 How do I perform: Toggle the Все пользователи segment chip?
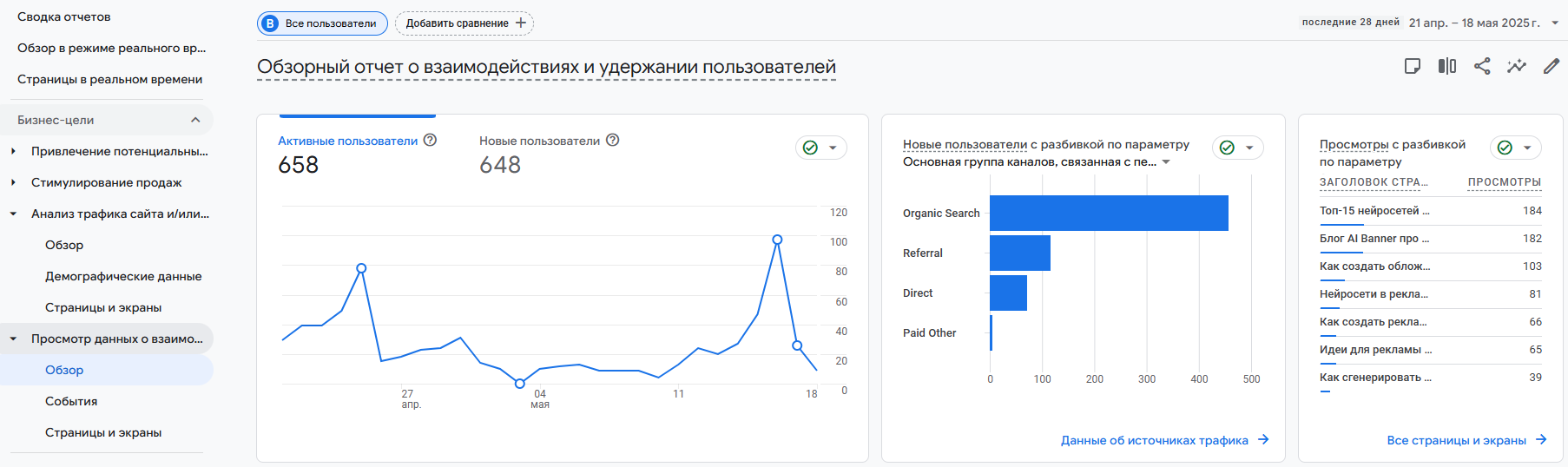(x=322, y=23)
